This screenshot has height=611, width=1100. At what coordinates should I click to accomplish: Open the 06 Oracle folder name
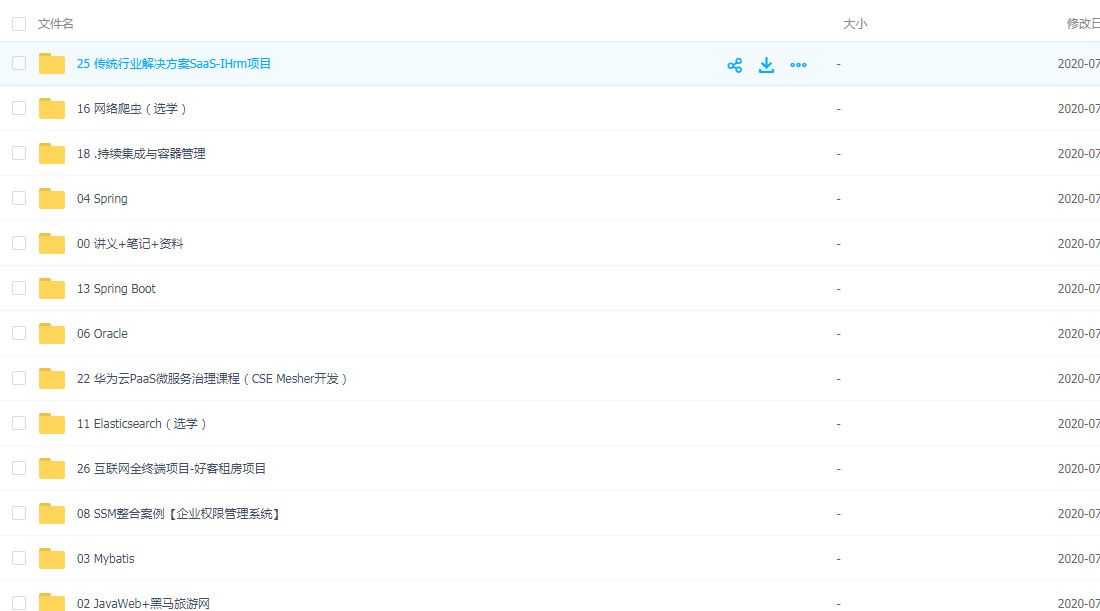click(102, 333)
